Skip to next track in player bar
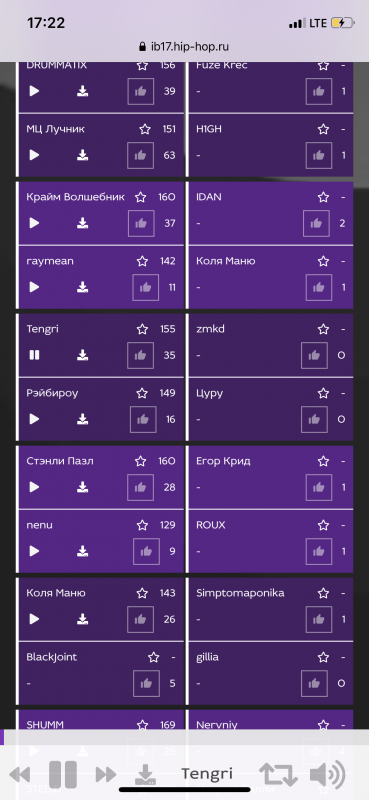Screen dimensions: 369x800 coord(106,774)
